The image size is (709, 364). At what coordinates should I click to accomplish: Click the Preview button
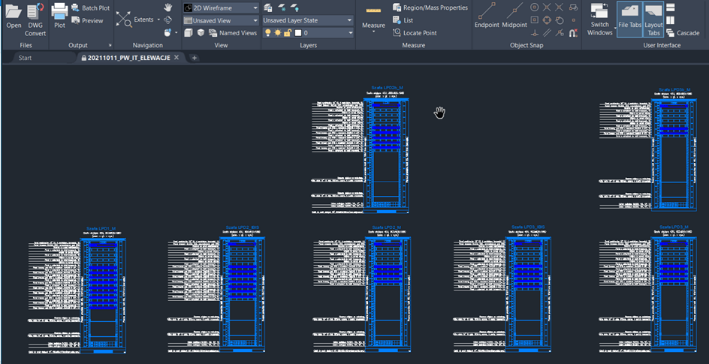pos(88,20)
